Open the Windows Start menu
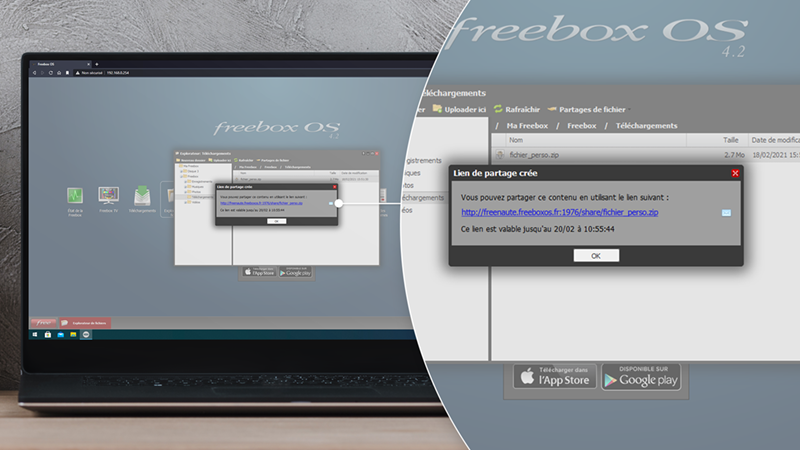800x450 pixels. (x=35, y=335)
